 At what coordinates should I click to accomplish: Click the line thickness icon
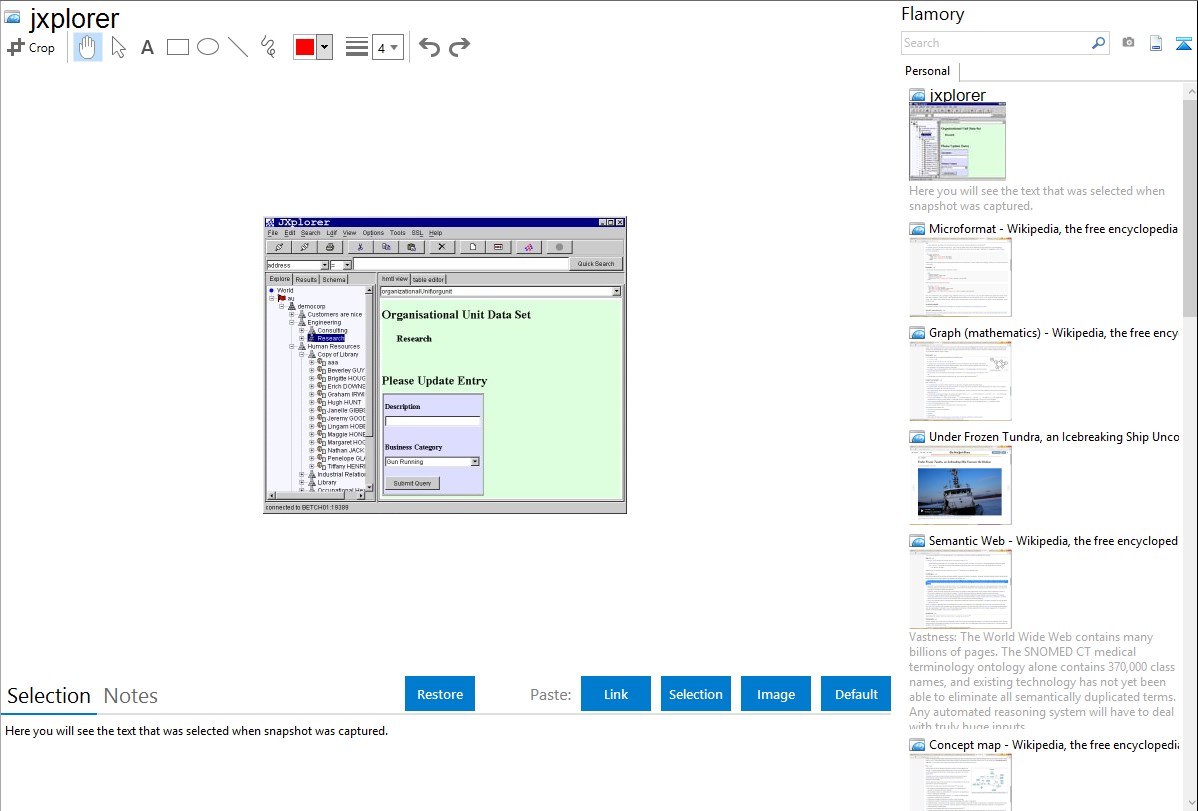click(x=356, y=47)
